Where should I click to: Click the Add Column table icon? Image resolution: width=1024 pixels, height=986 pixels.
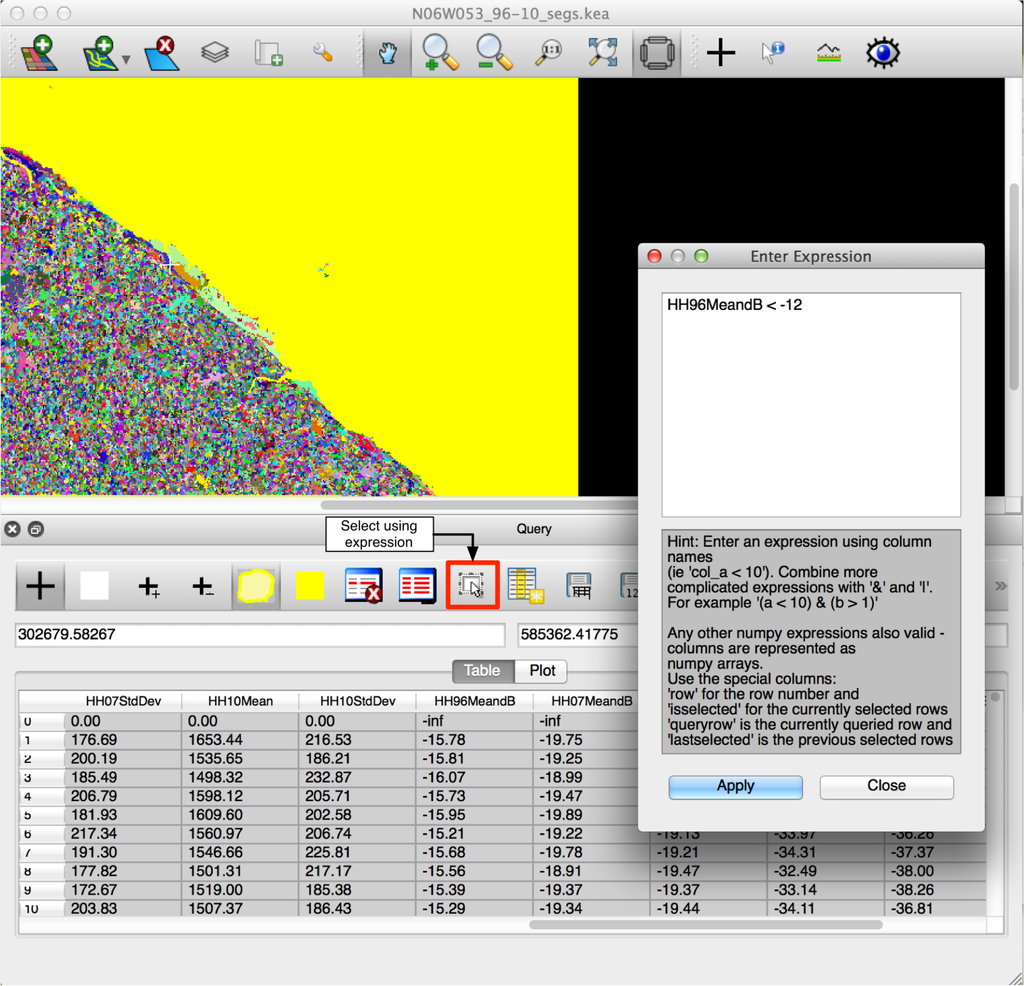(524, 585)
